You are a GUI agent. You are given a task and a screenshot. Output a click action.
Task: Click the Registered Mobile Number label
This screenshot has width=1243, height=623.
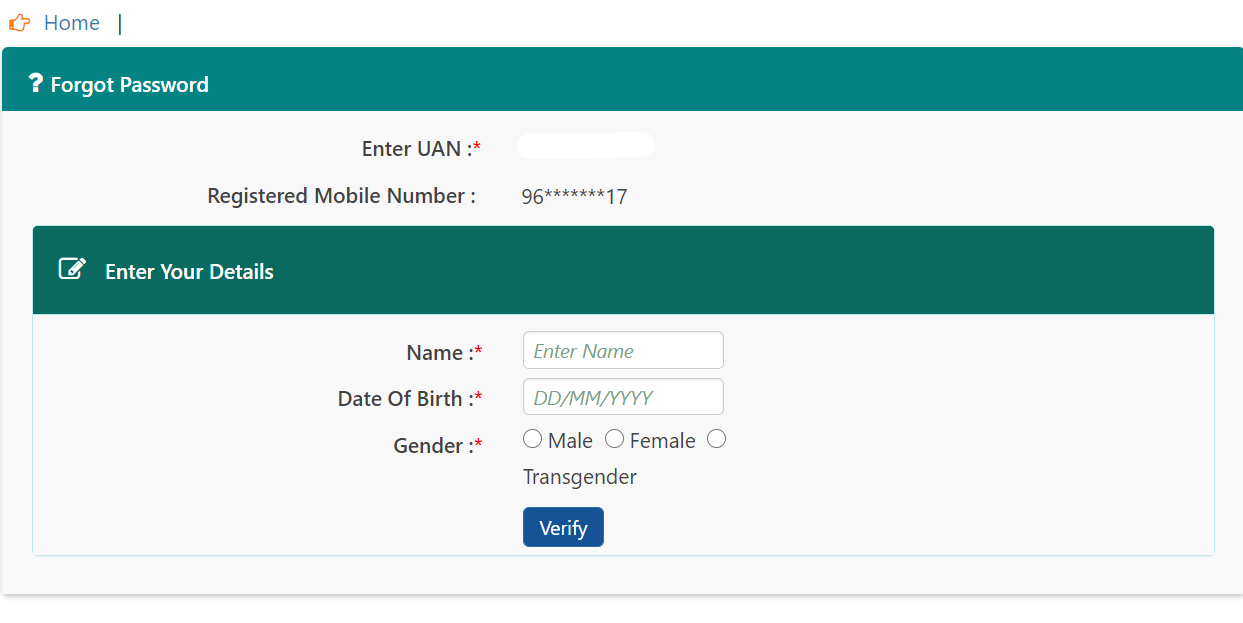coord(340,196)
